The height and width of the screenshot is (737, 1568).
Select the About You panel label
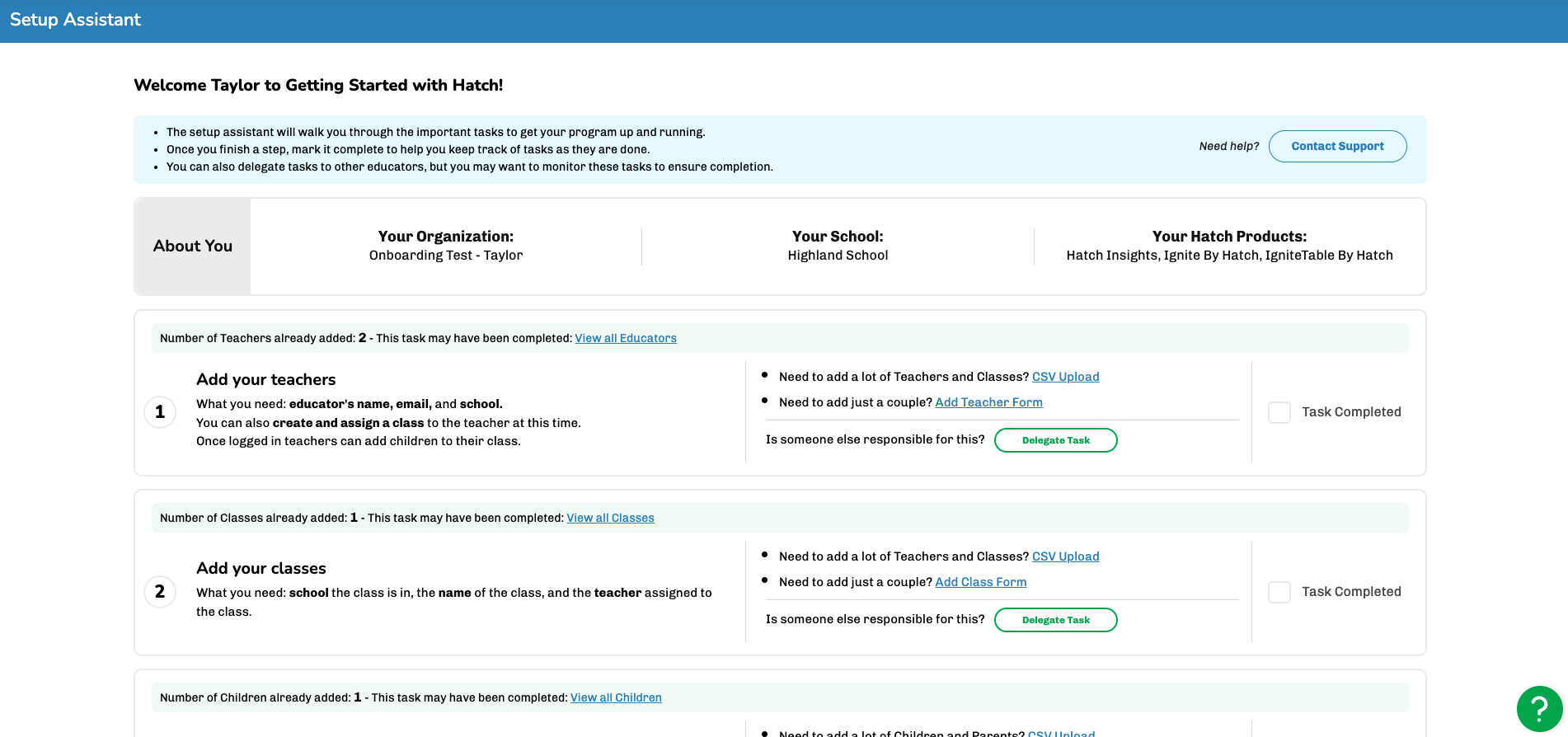(193, 246)
